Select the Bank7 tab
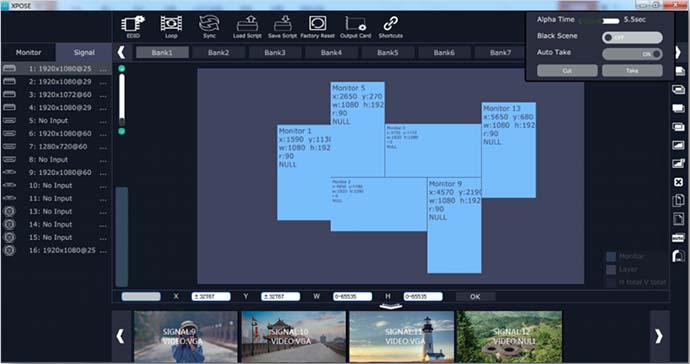This screenshot has width=690, height=364. click(x=500, y=52)
